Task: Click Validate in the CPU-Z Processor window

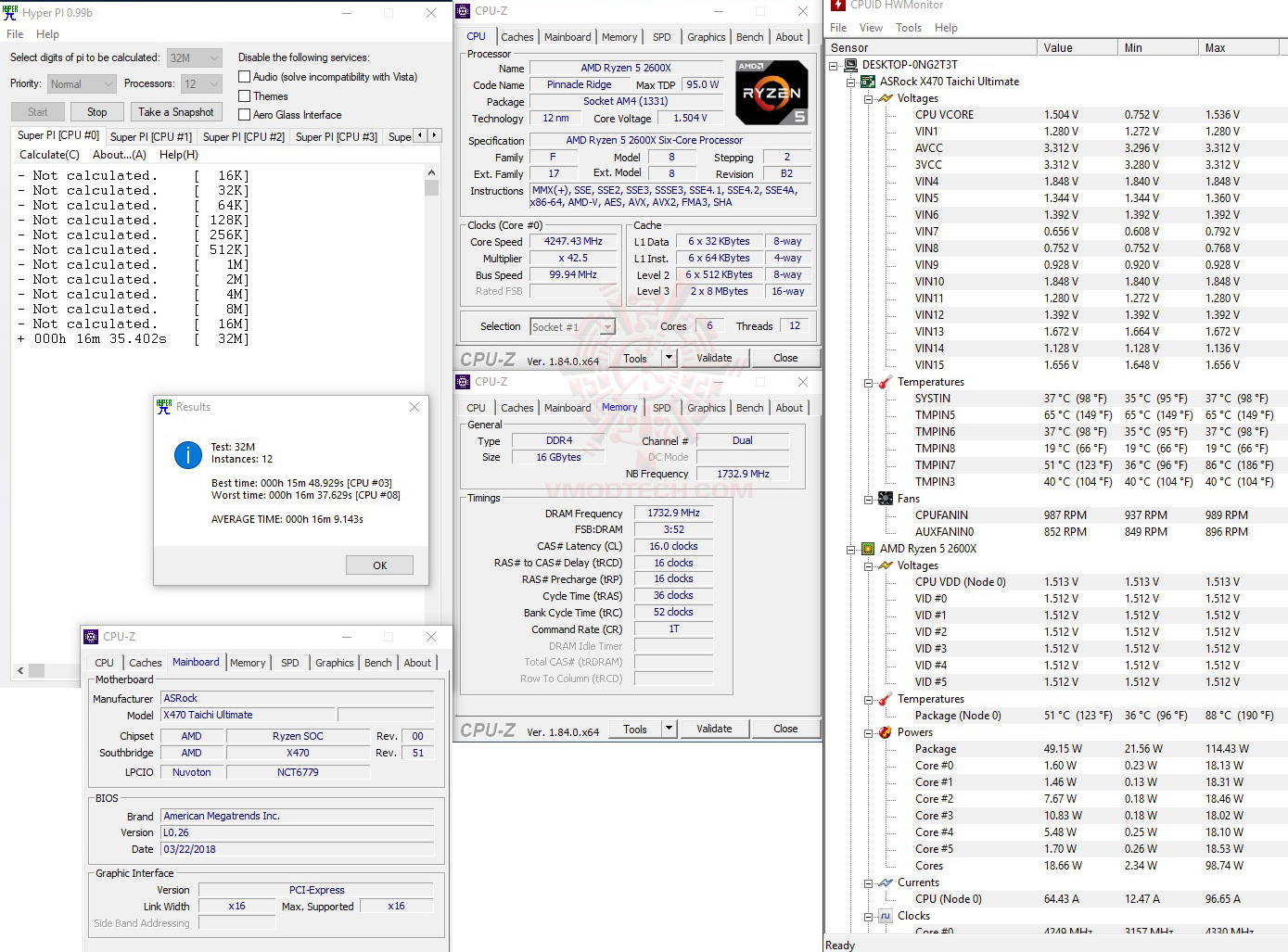Action: [x=714, y=358]
